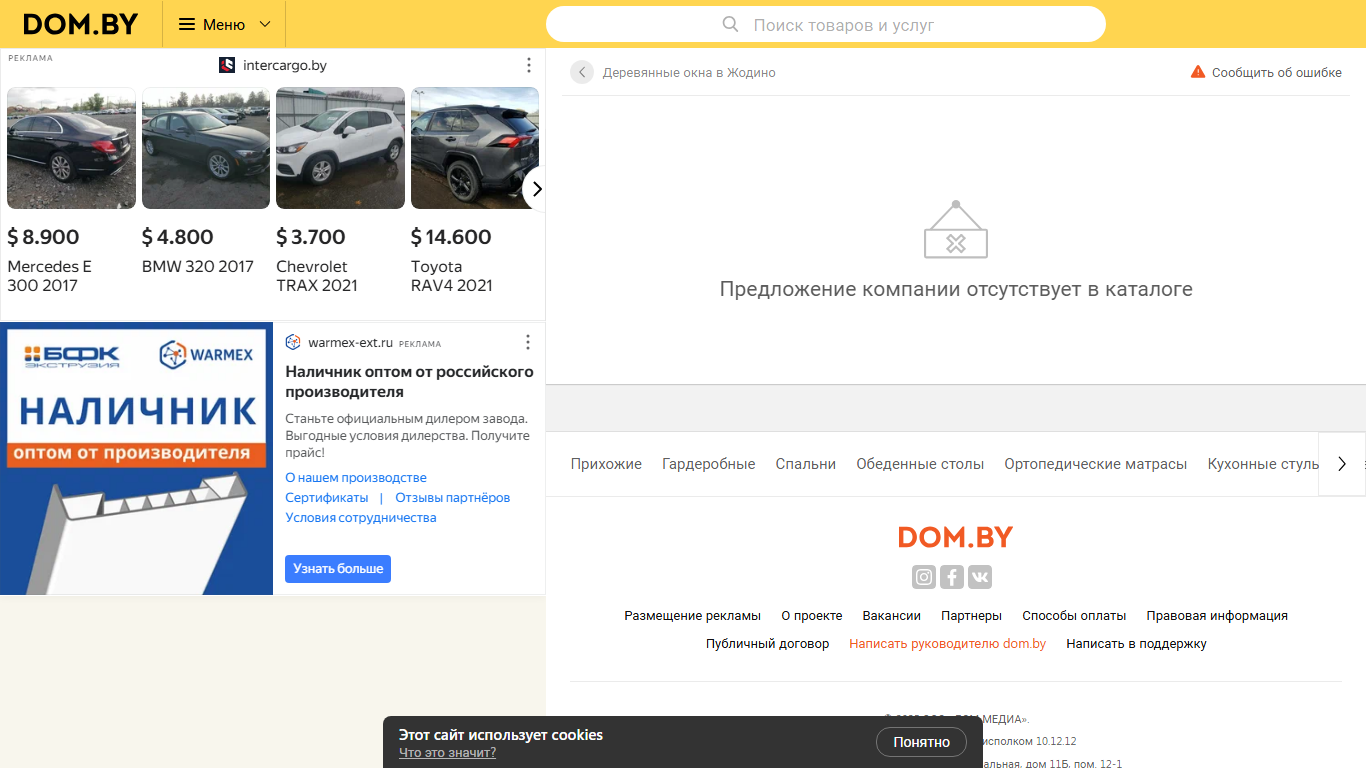Select the $ 8.900 price
The height and width of the screenshot is (768, 1366).
point(43,237)
